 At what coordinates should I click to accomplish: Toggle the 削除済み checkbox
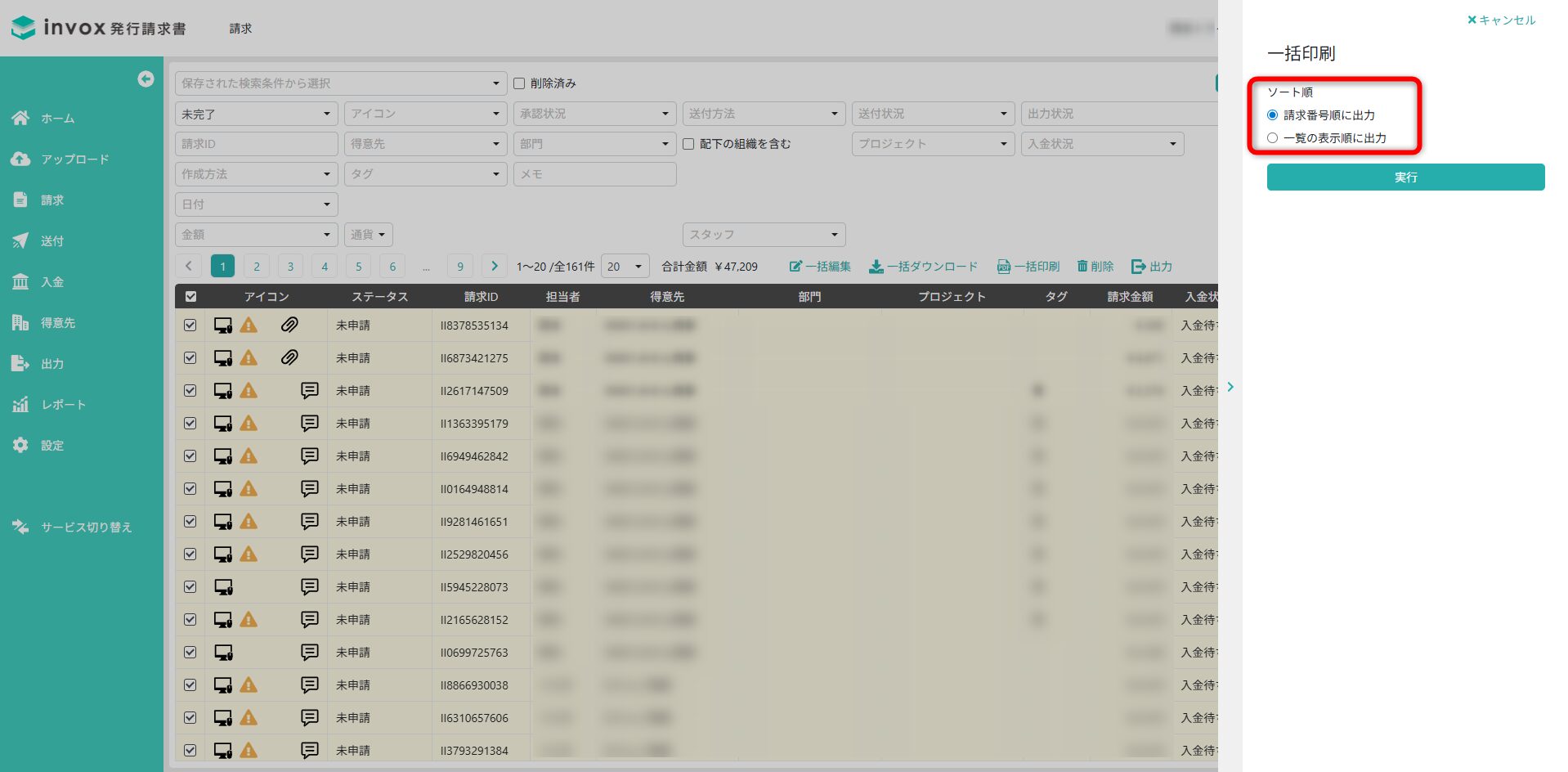point(519,83)
